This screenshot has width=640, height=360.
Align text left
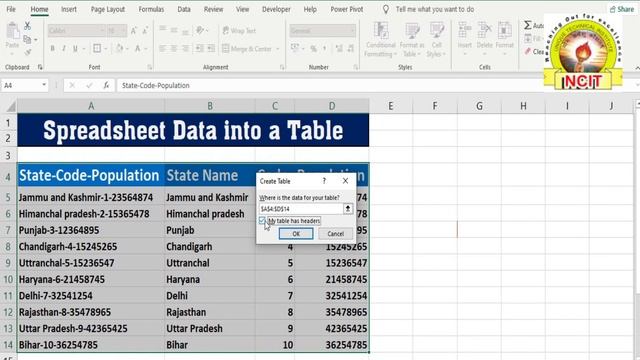coord(162,49)
